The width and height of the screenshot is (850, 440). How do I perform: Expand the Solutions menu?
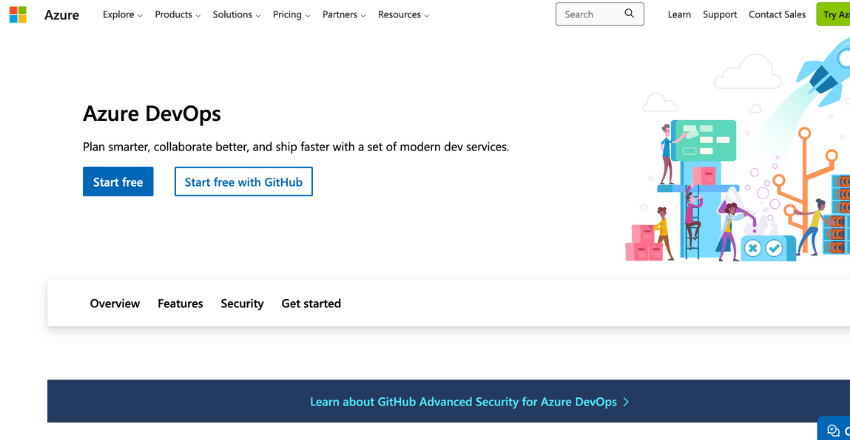click(236, 15)
